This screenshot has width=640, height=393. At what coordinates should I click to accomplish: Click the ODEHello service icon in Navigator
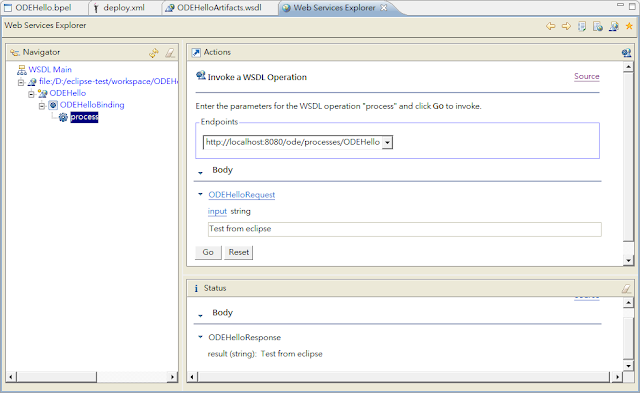pos(42,93)
